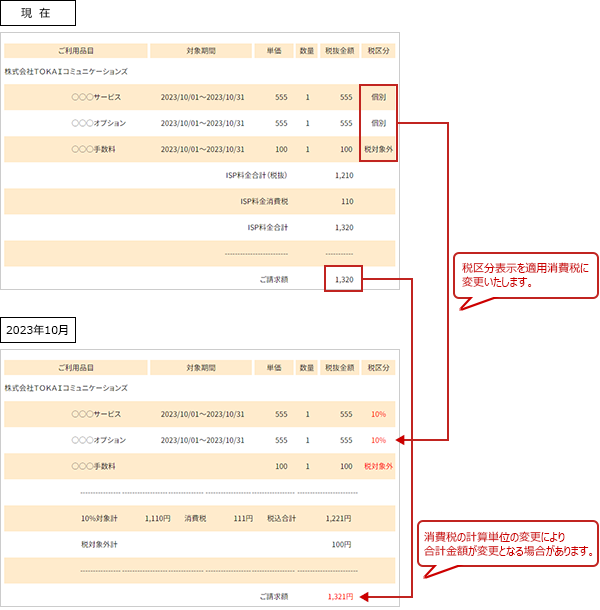The height and width of the screenshot is (610, 600).
Task: Select '数量' header in the 2023年10月 table
Action: [x=307, y=368]
